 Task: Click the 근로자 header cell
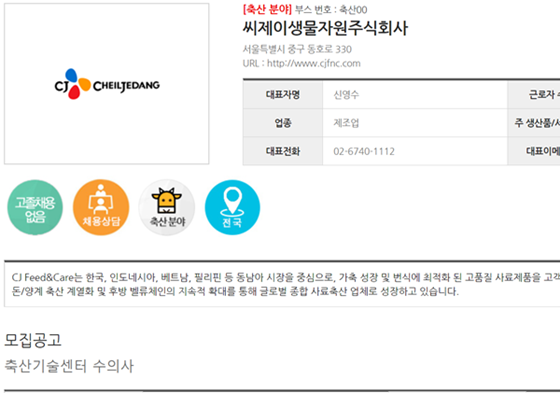point(534,95)
